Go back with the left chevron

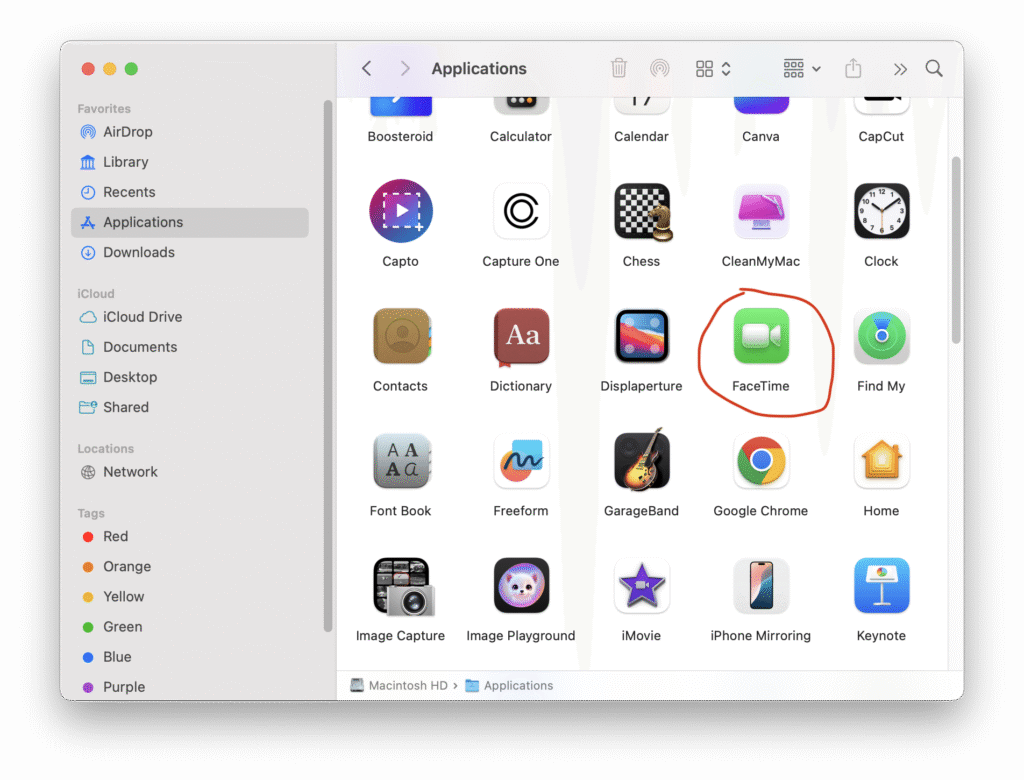pyautogui.click(x=366, y=68)
